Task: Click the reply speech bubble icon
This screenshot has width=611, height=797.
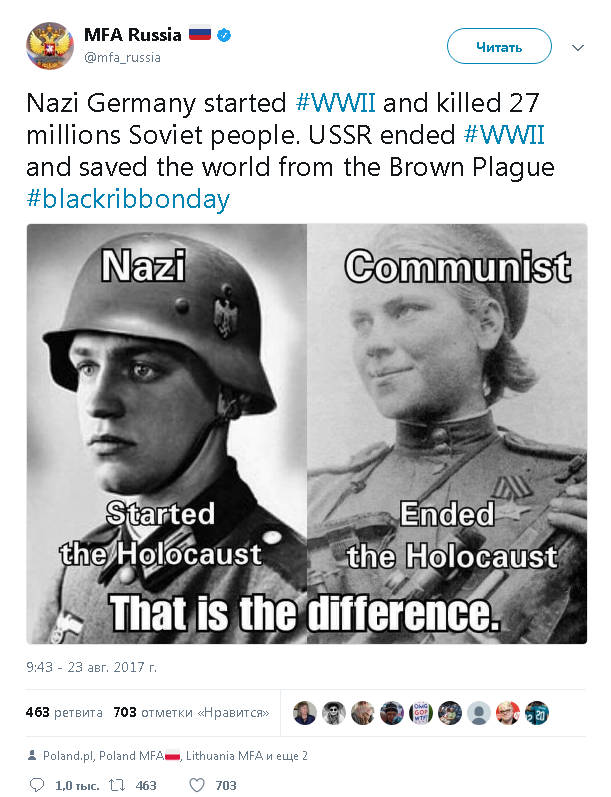Action: (x=37, y=786)
